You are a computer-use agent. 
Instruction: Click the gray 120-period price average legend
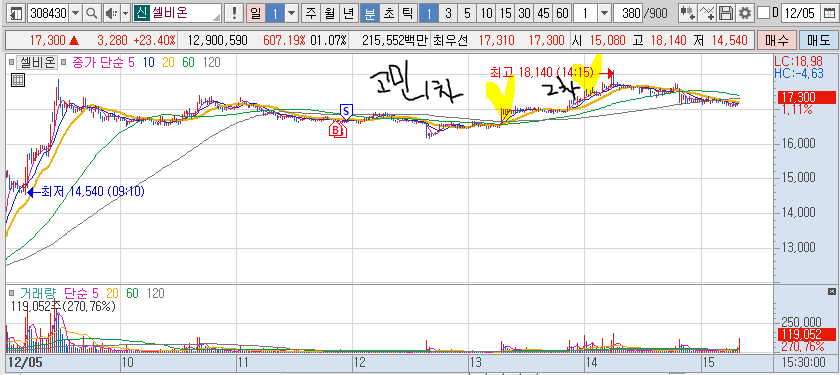point(211,63)
